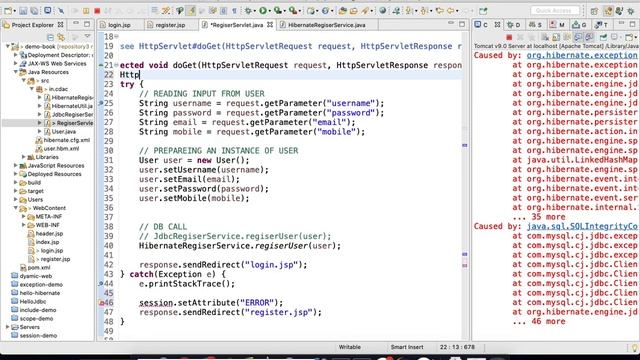Click Smart Insert status bar entry
The width and height of the screenshot is (640, 360).
pos(407,347)
